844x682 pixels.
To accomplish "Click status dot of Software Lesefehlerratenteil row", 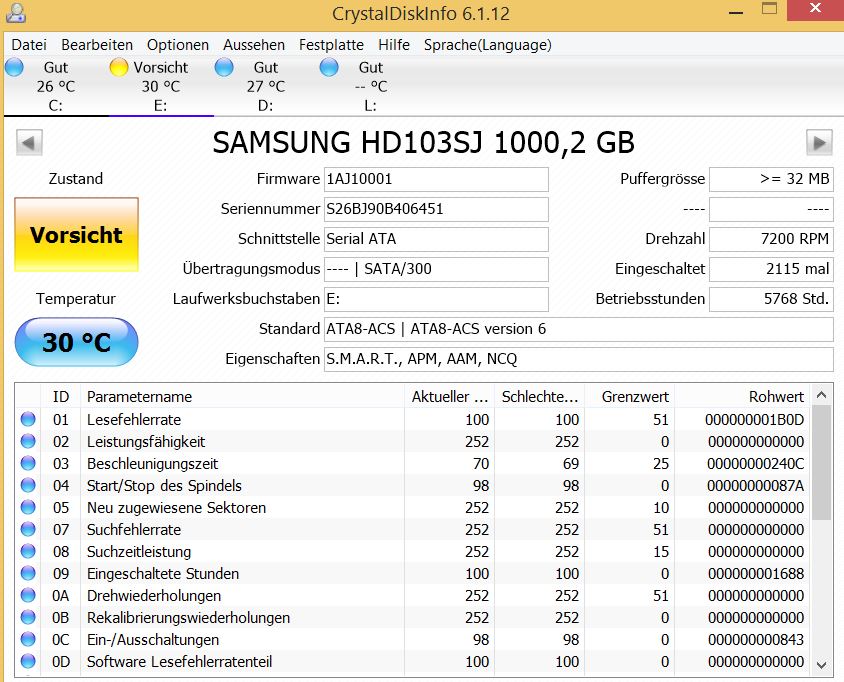I will coord(28,662).
